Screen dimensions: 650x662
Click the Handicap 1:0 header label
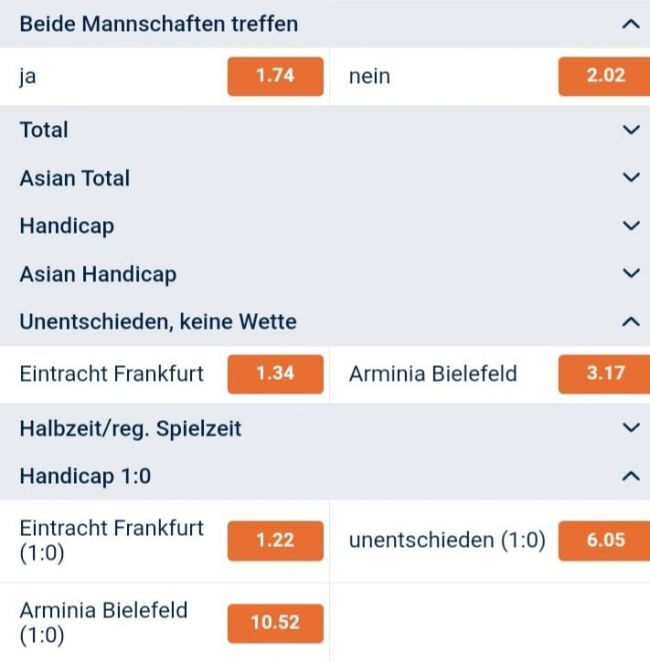(86, 476)
